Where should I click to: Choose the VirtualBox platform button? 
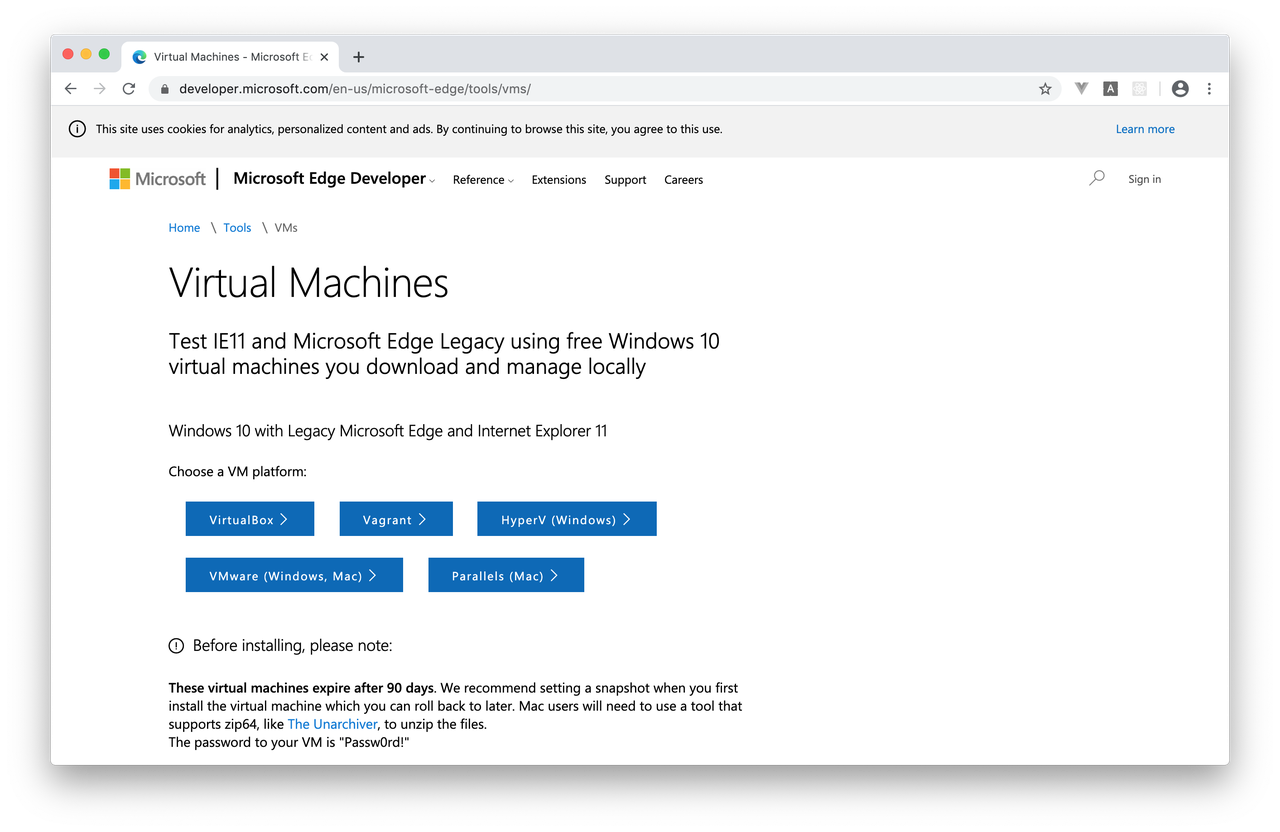pos(250,519)
